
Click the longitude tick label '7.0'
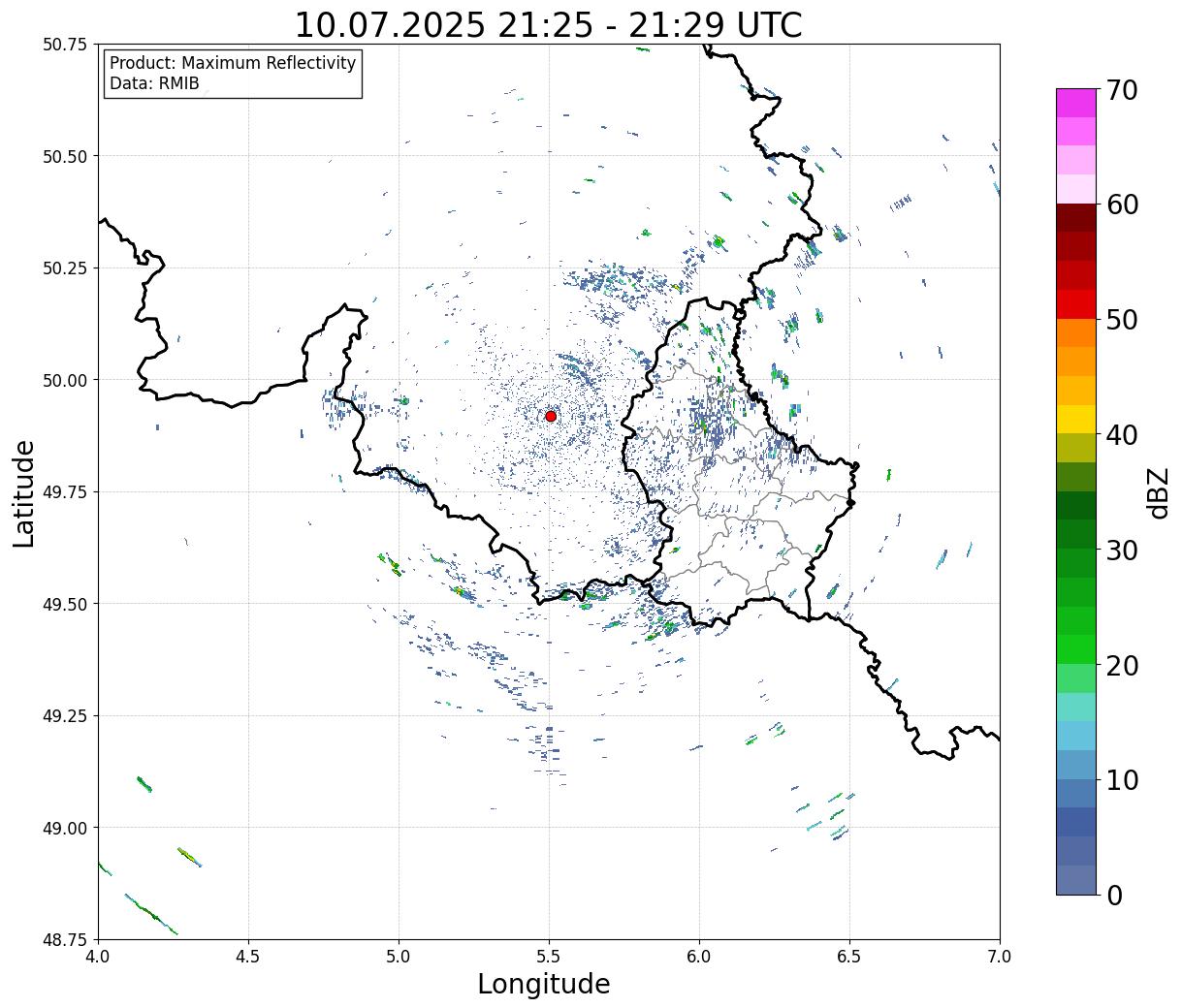click(1000, 957)
